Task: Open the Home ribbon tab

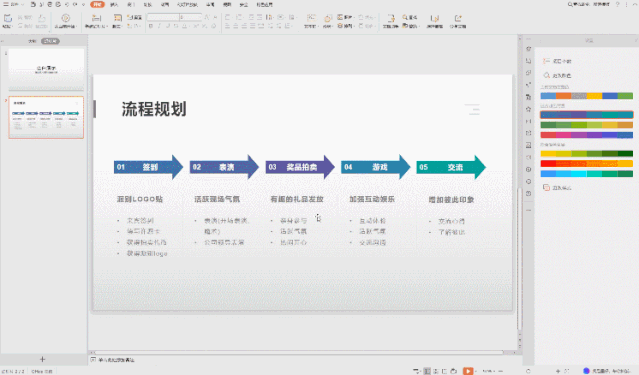Action: click(x=97, y=4)
